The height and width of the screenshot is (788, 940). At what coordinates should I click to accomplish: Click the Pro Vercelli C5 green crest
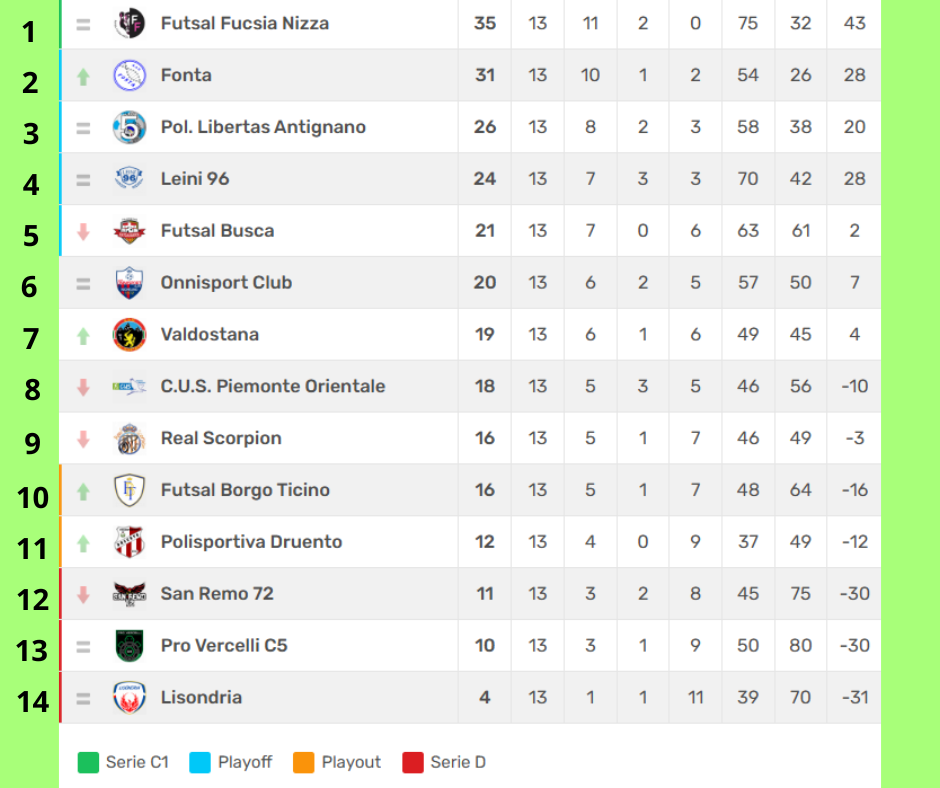(x=129, y=646)
